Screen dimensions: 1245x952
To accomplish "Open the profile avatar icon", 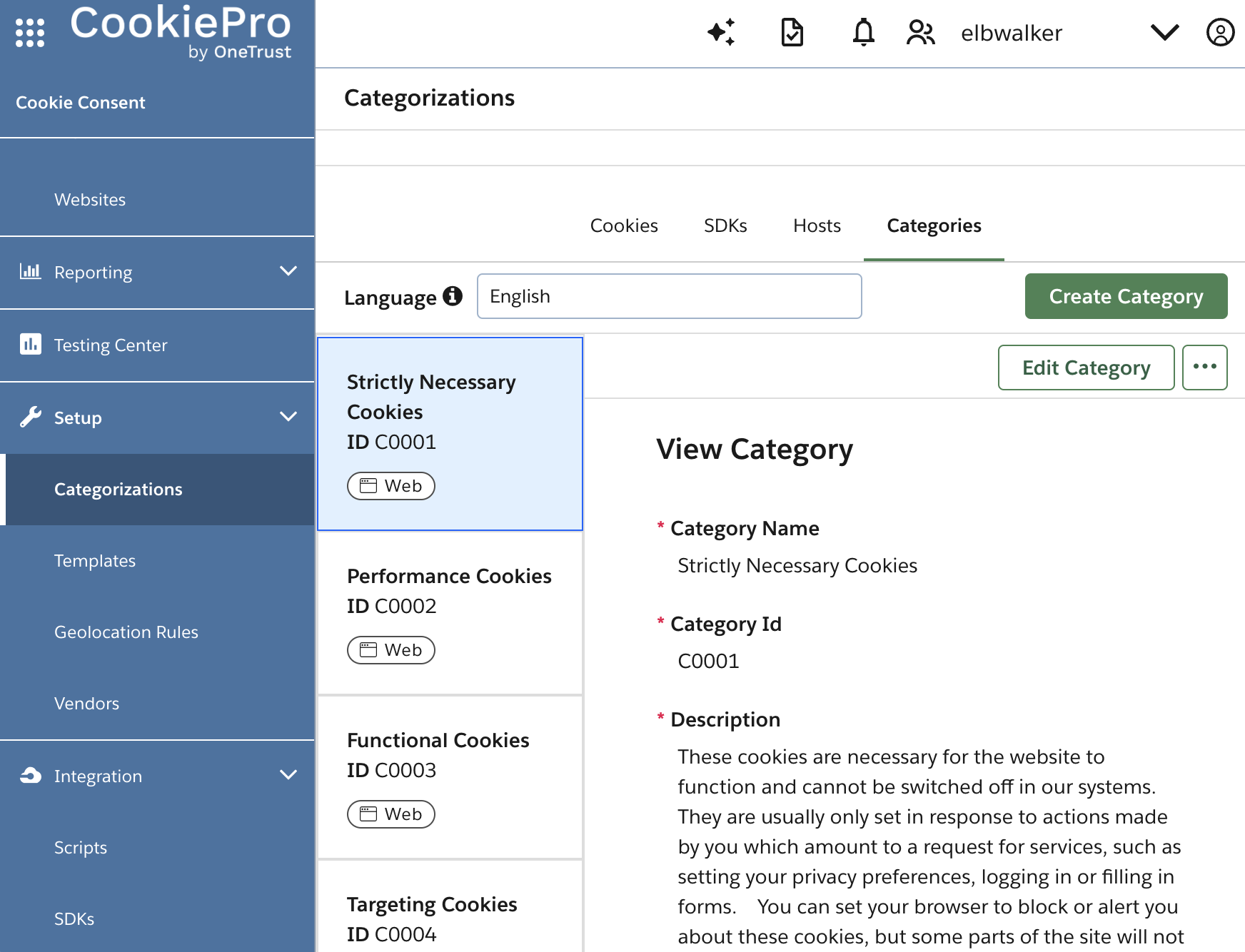I will (x=1220, y=32).
